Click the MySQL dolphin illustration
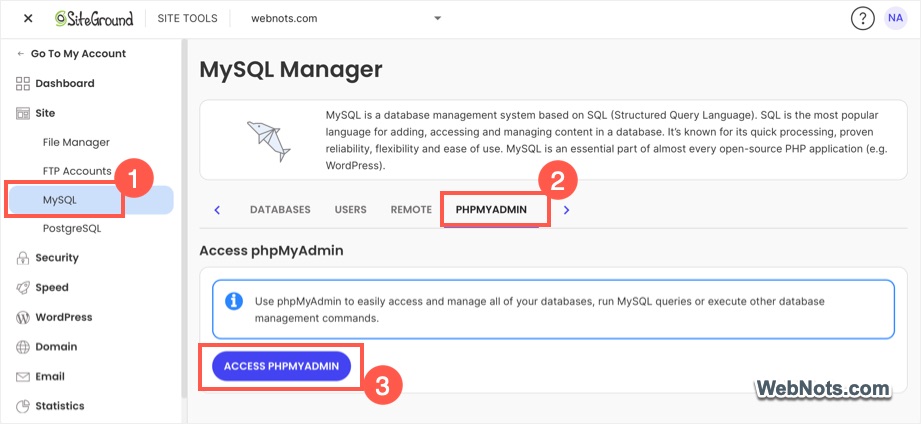 [268, 141]
